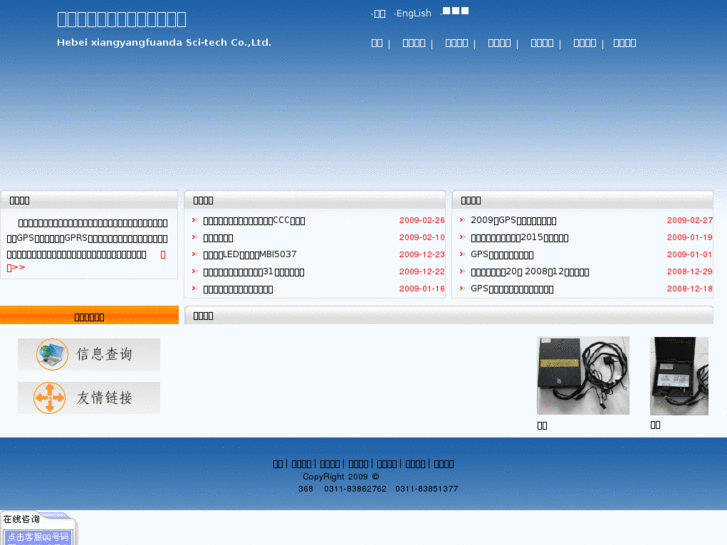The width and height of the screenshot is (727, 545).
Task: Click the red arrow bullet beside the CCC news item
Action: click(x=195, y=220)
